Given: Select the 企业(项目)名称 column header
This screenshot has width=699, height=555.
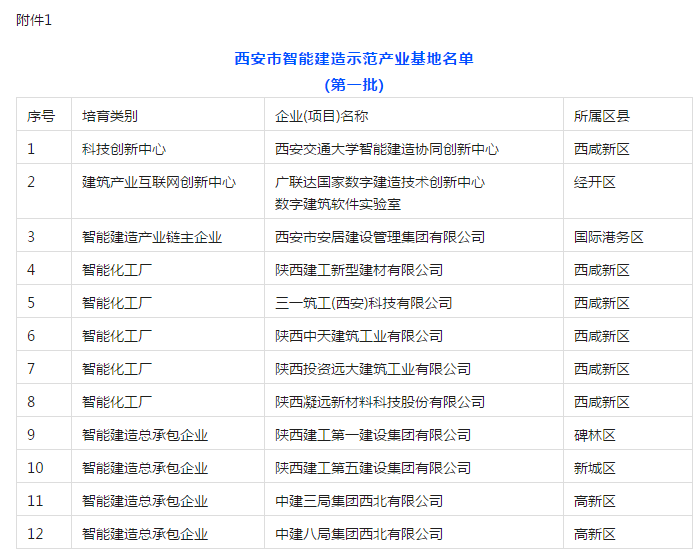Looking at the screenshot, I should pyautogui.click(x=322, y=117).
